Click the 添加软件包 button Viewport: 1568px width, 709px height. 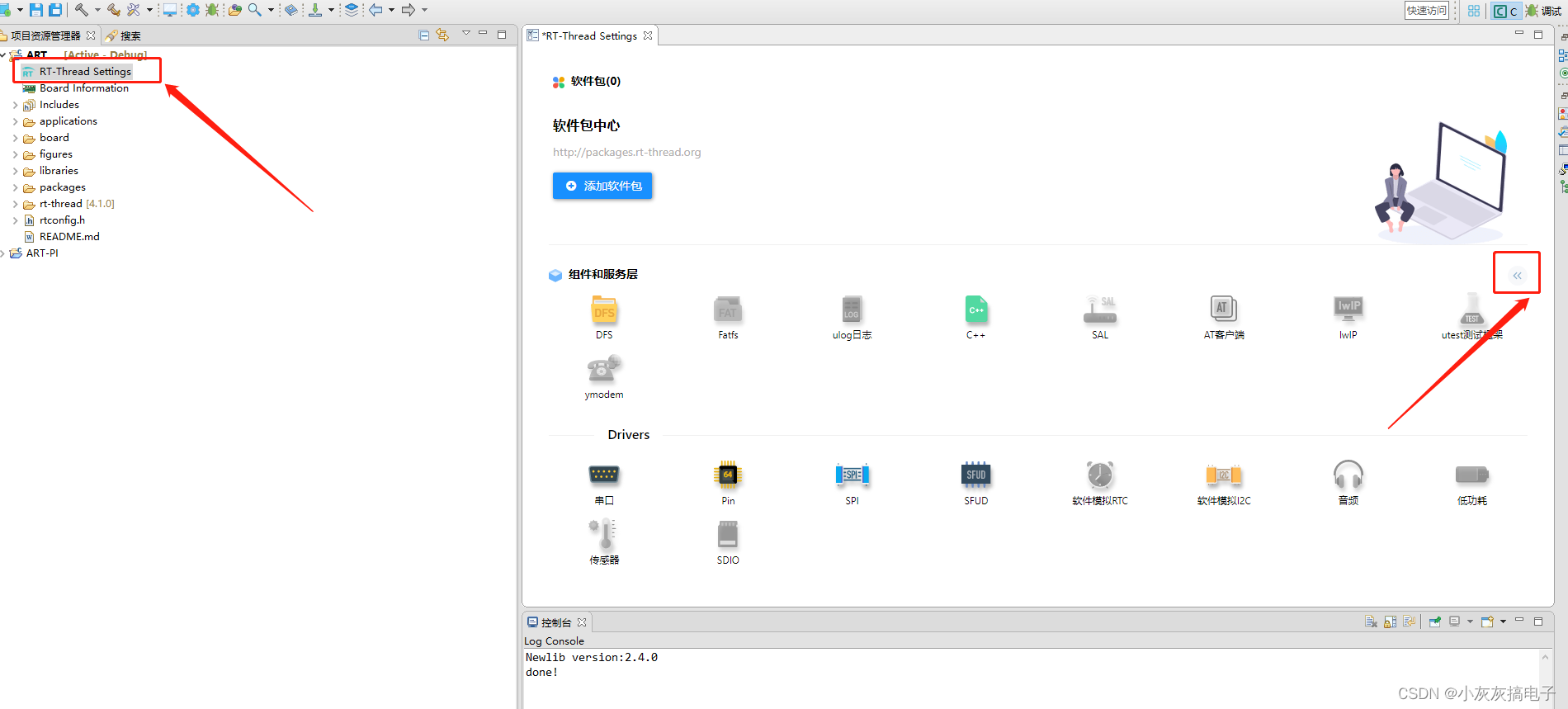pyautogui.click(x=602, y=186)
